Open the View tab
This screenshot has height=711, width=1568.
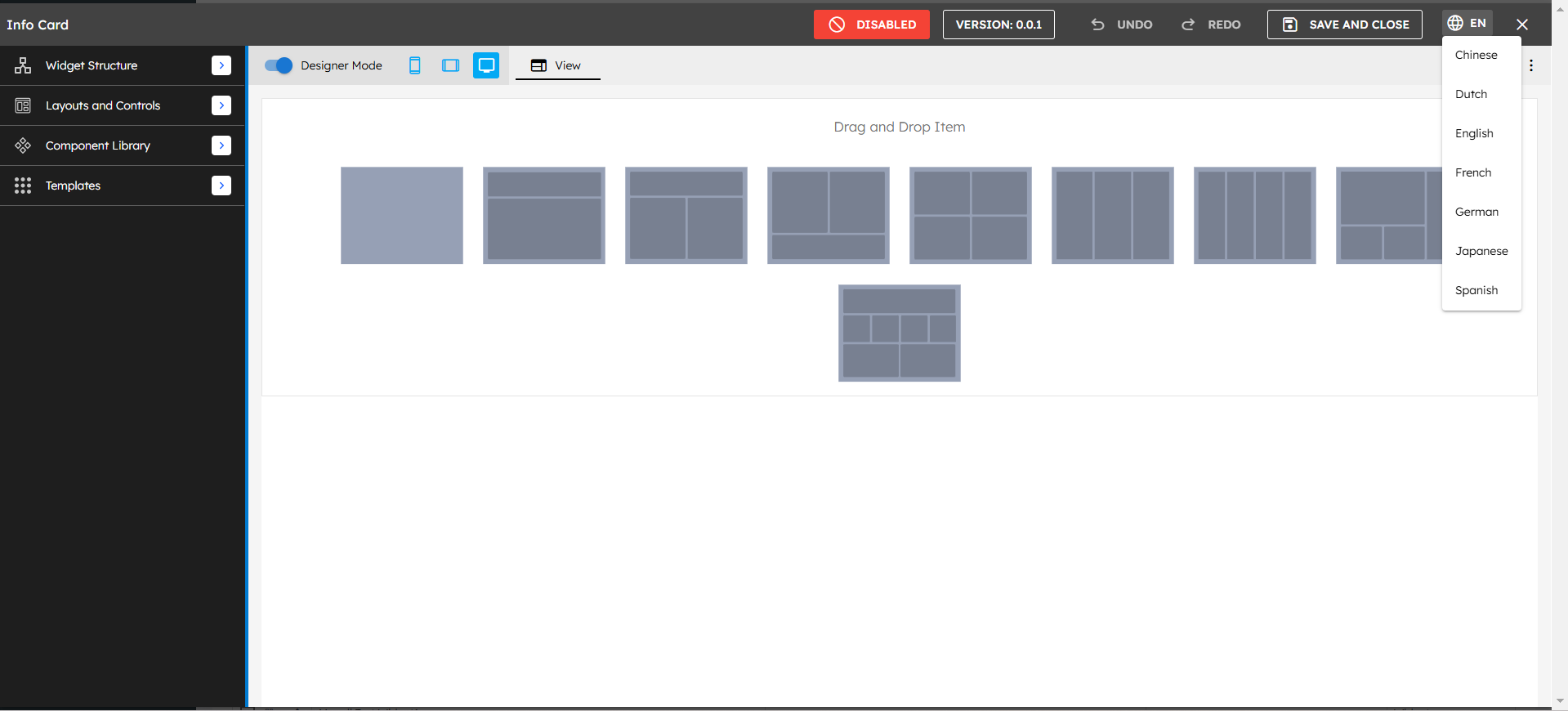pyautogui.click(x=557, y=65)
